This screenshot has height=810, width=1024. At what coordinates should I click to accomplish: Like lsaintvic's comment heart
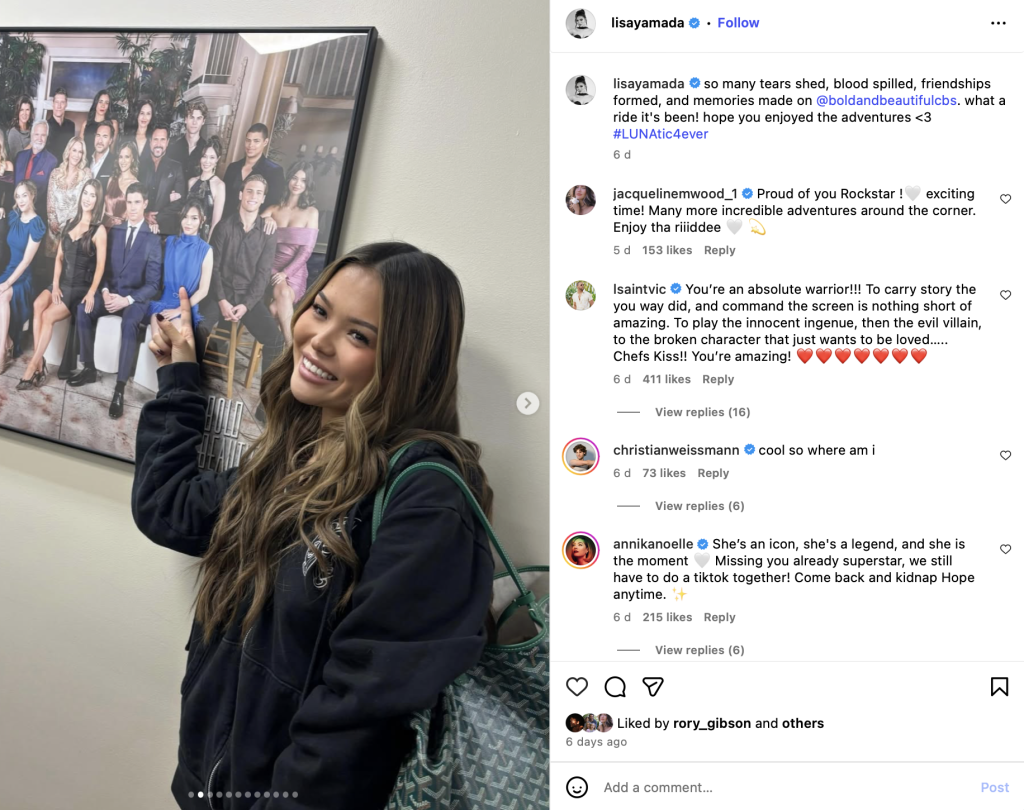(1006, 295)
